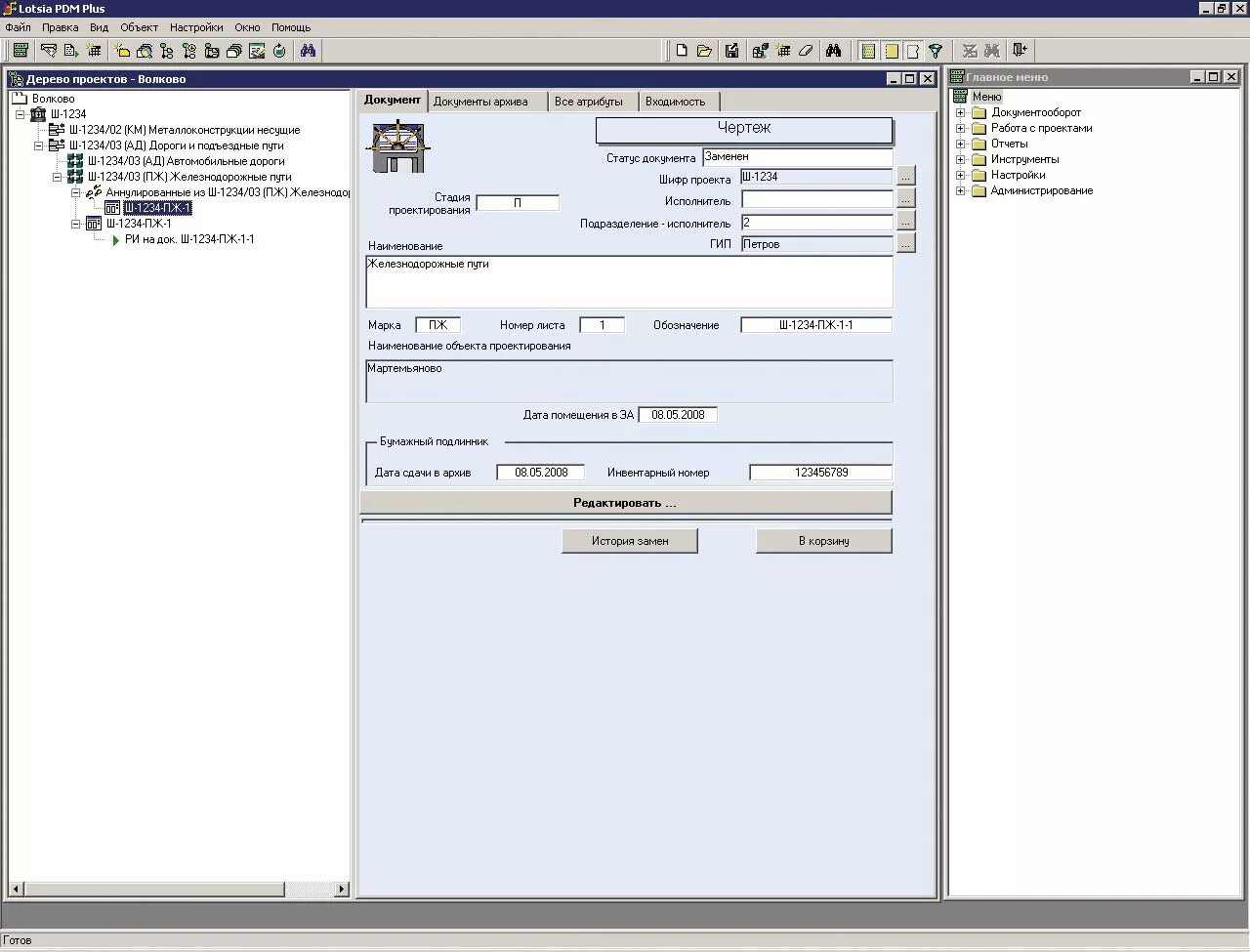Open the Правка menu
The width and height of the screenshot is (1250, 952).
pyautogui.click(x=60, y=27)
